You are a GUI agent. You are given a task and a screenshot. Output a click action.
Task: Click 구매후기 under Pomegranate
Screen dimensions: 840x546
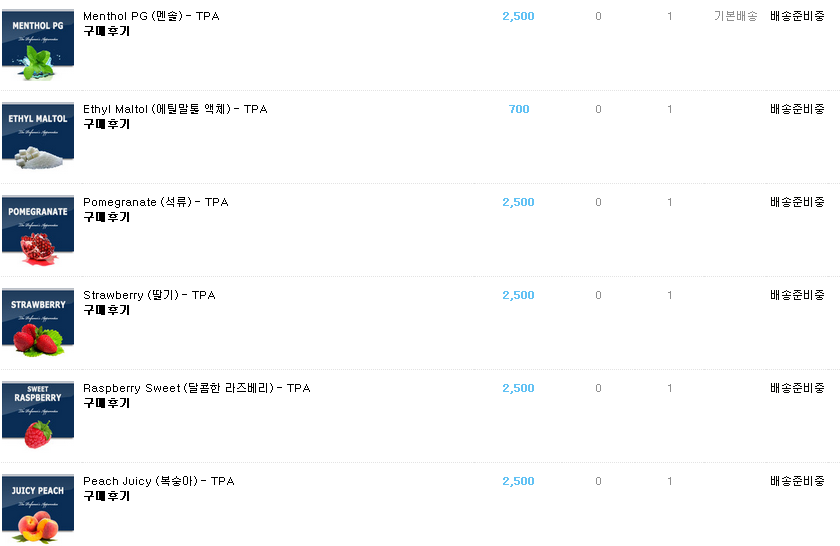coord(107,217)
